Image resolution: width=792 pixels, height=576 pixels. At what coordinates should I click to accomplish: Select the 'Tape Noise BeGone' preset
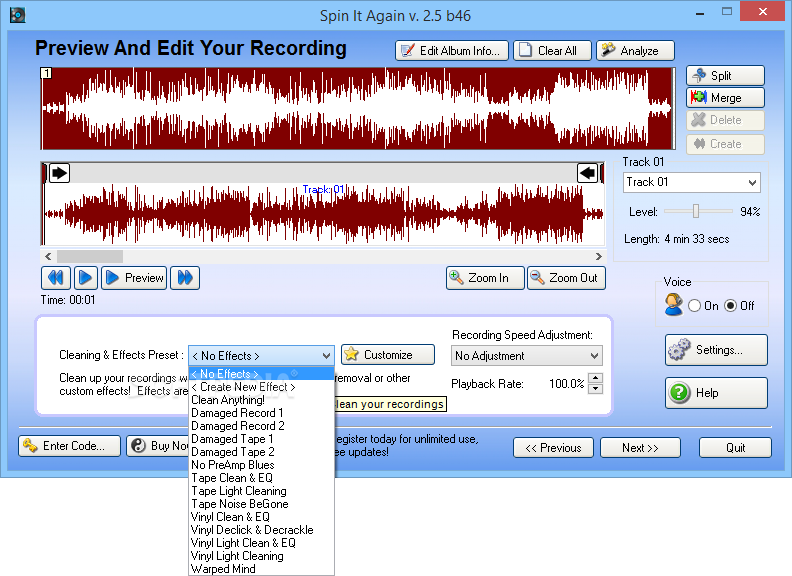(x=261, y=504)
